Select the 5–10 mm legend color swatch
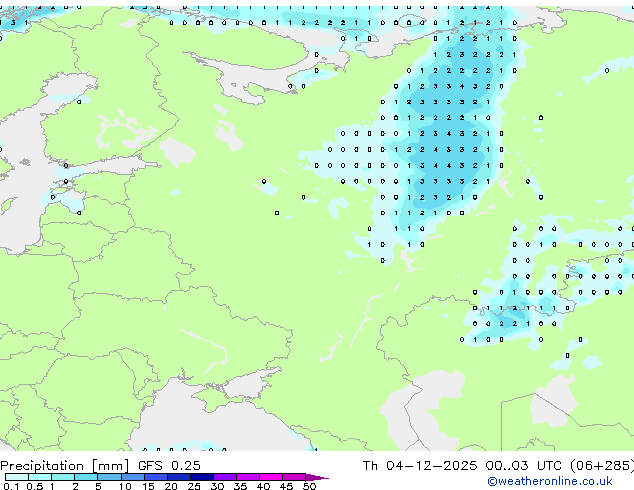The width and height of the screenshot is (634, 490). [x=110, y=477]
